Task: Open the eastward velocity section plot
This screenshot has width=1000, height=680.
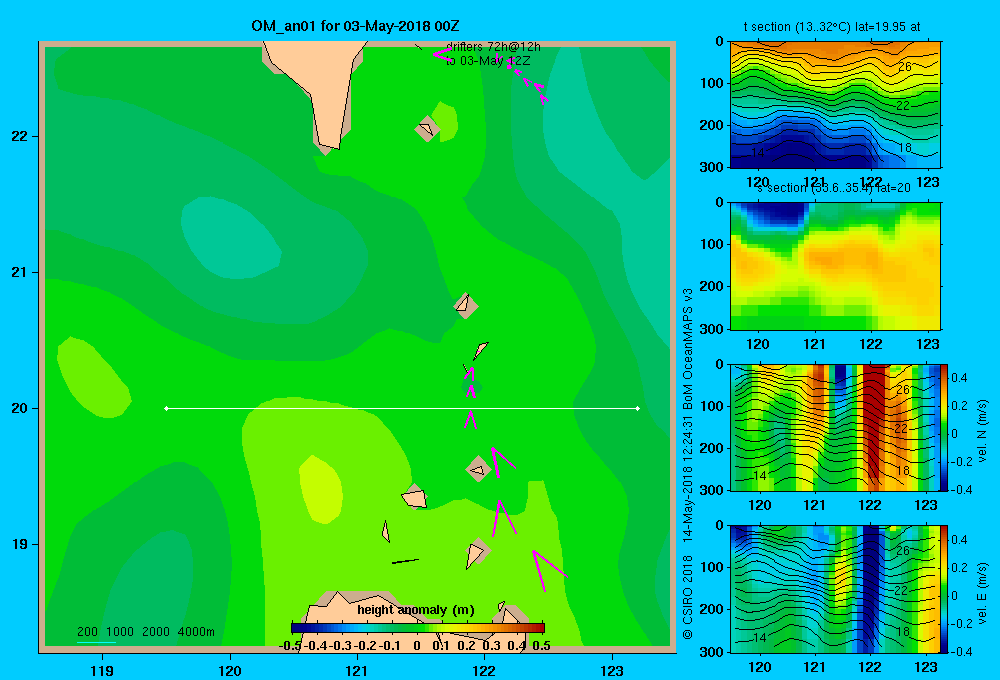Action: (x=835, y=589)
